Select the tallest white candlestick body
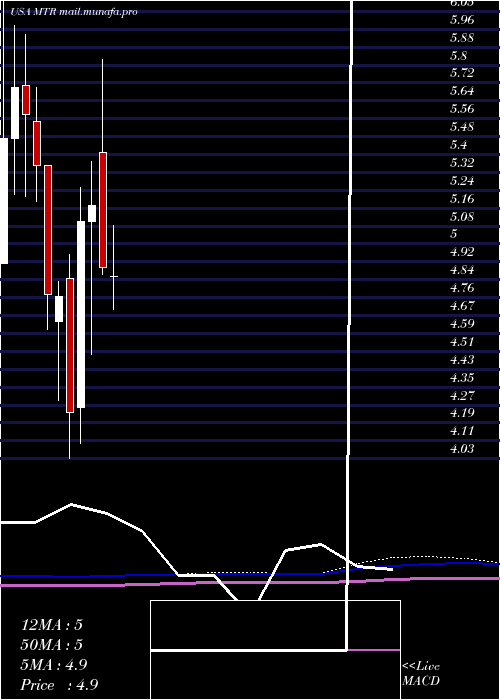The height and width of the screenshot is (700, 500). (x=81, y=314)
